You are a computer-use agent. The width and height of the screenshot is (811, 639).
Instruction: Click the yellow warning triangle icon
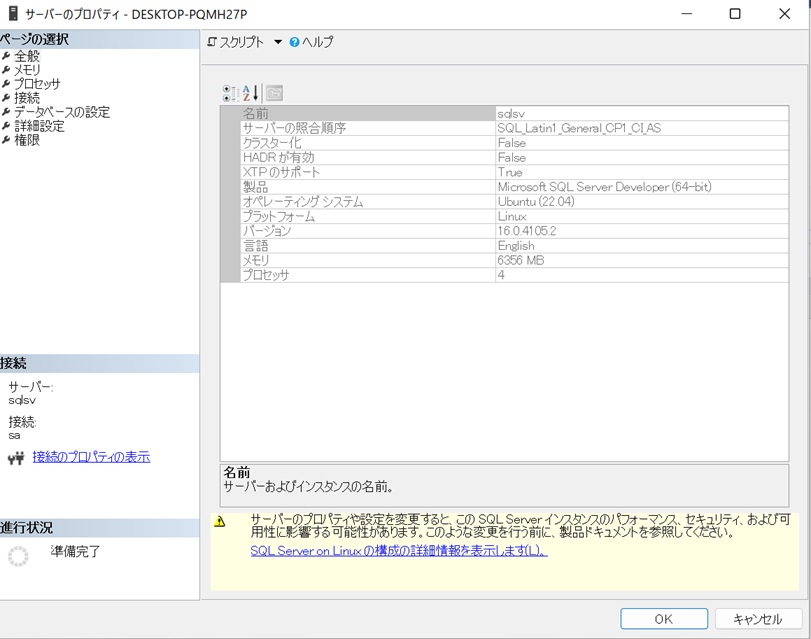point(220,522)
